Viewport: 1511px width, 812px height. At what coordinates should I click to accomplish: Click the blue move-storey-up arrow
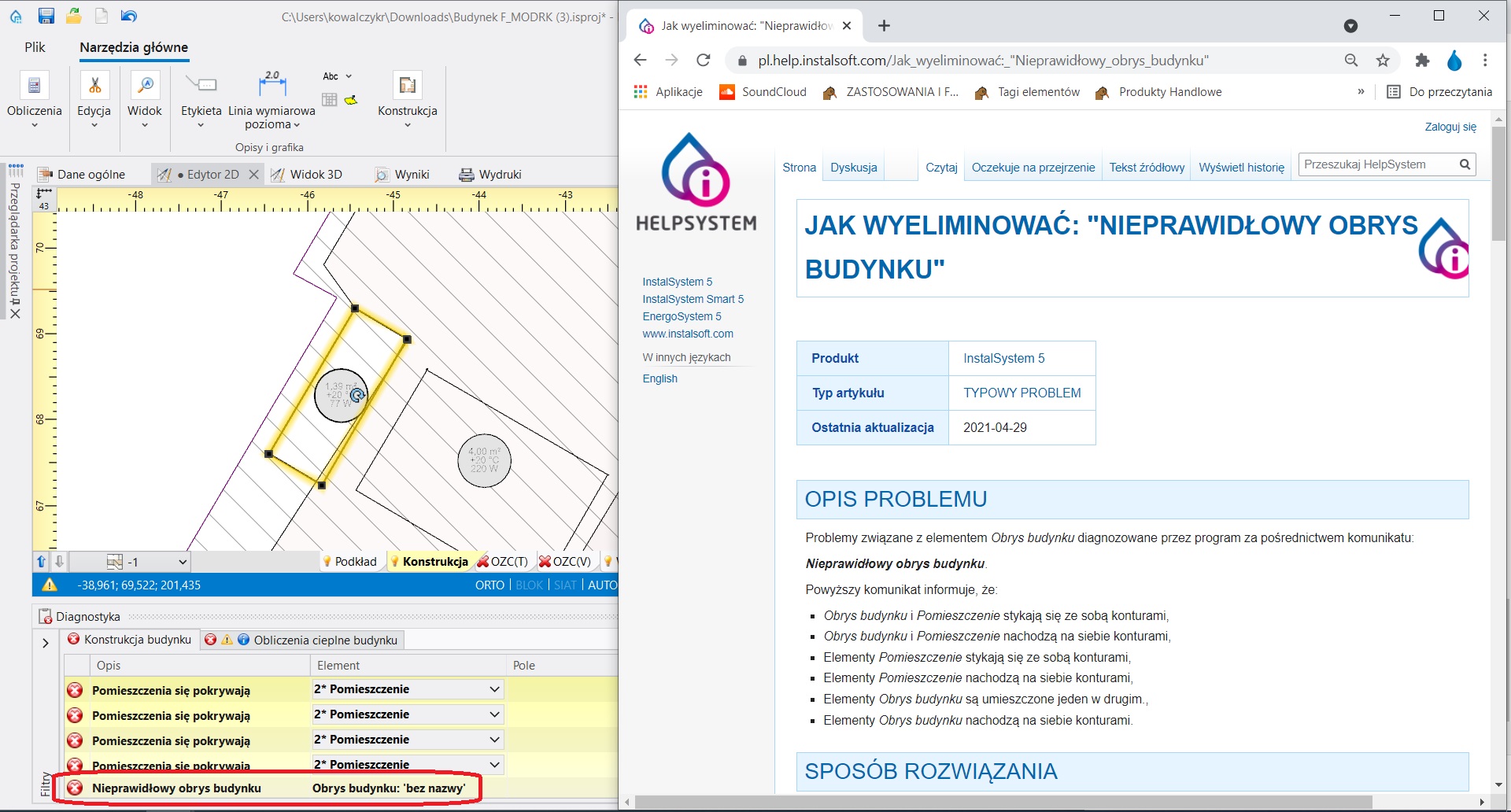pos(42,562)
